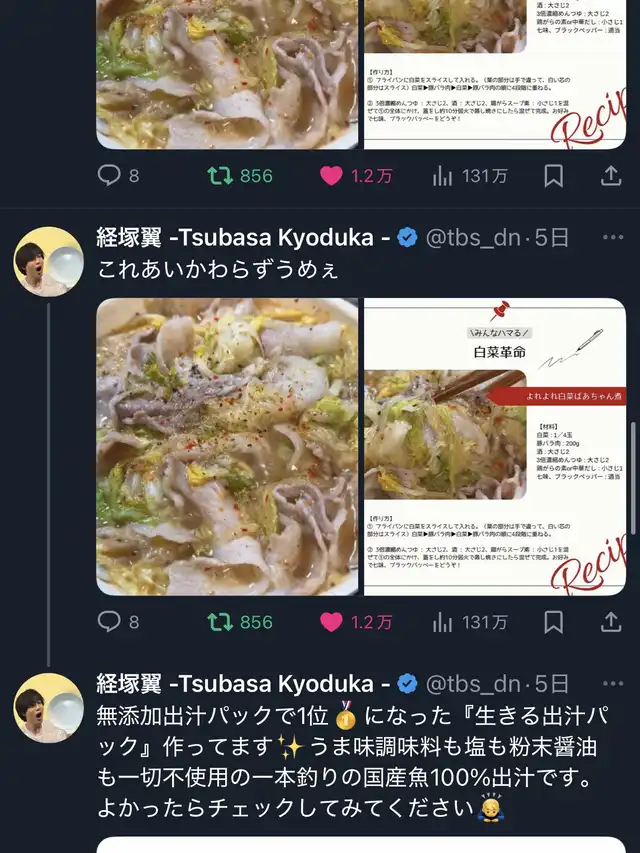640x853 pixels.
Task: Open profile avatar on bottom tweet
Action: [48, 708]
